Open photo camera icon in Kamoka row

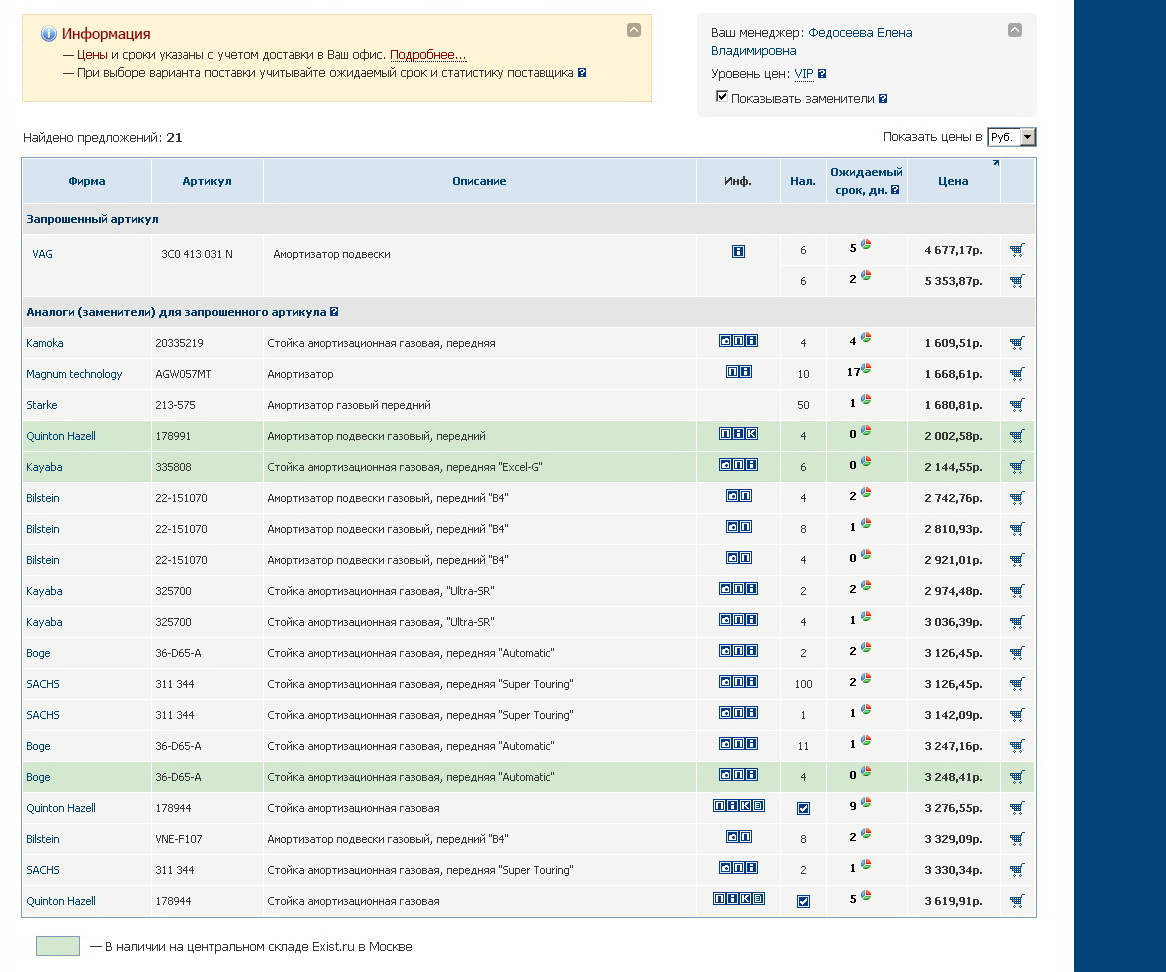726,341
